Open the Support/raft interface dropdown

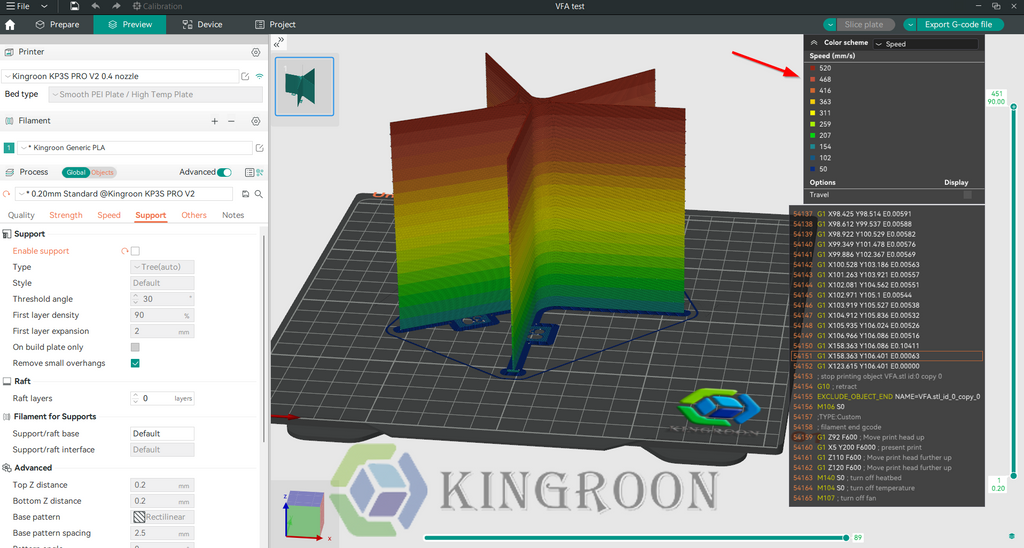pyautogui.click(x=162, y=450)
